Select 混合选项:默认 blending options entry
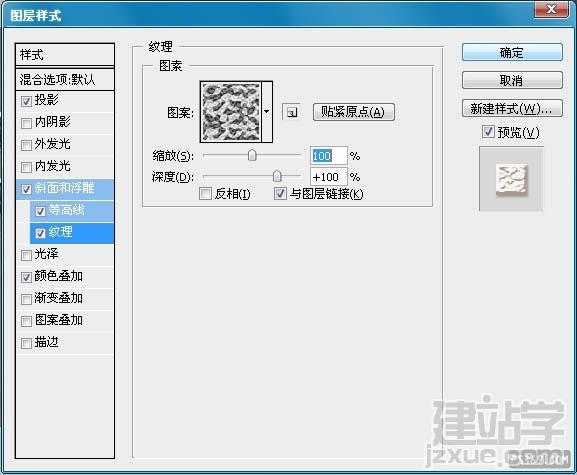Viewport: 577px width, 475px height. point(65,79)
